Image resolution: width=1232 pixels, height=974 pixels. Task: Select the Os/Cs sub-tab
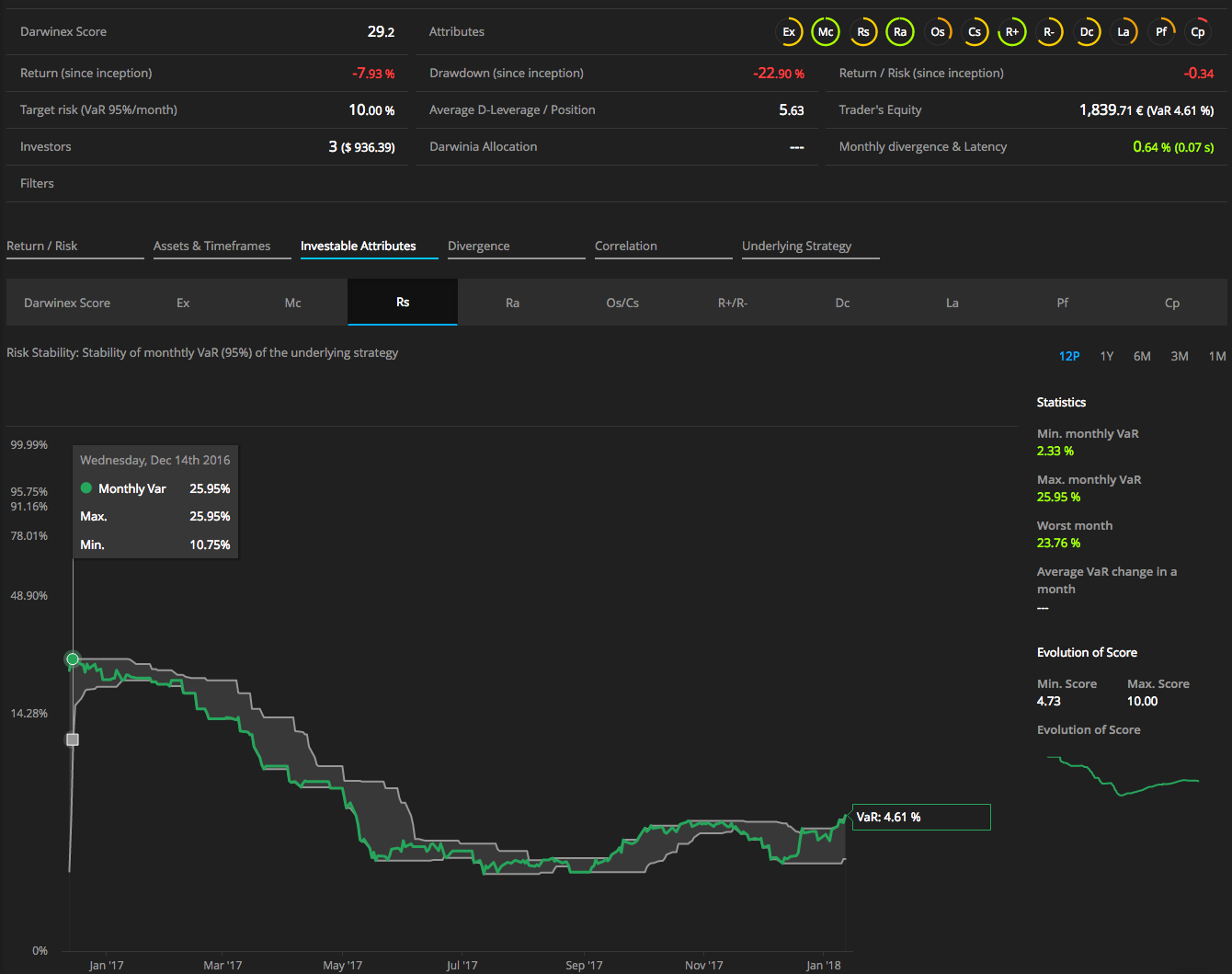click(x=622, y=303)
